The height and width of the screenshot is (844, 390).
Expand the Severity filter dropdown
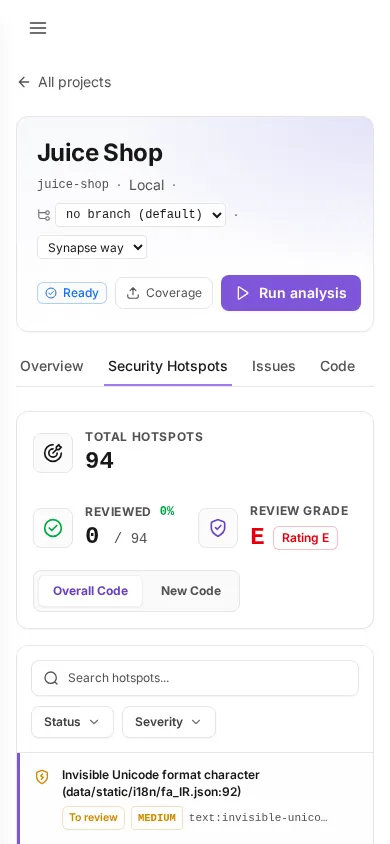coord(169,722)
